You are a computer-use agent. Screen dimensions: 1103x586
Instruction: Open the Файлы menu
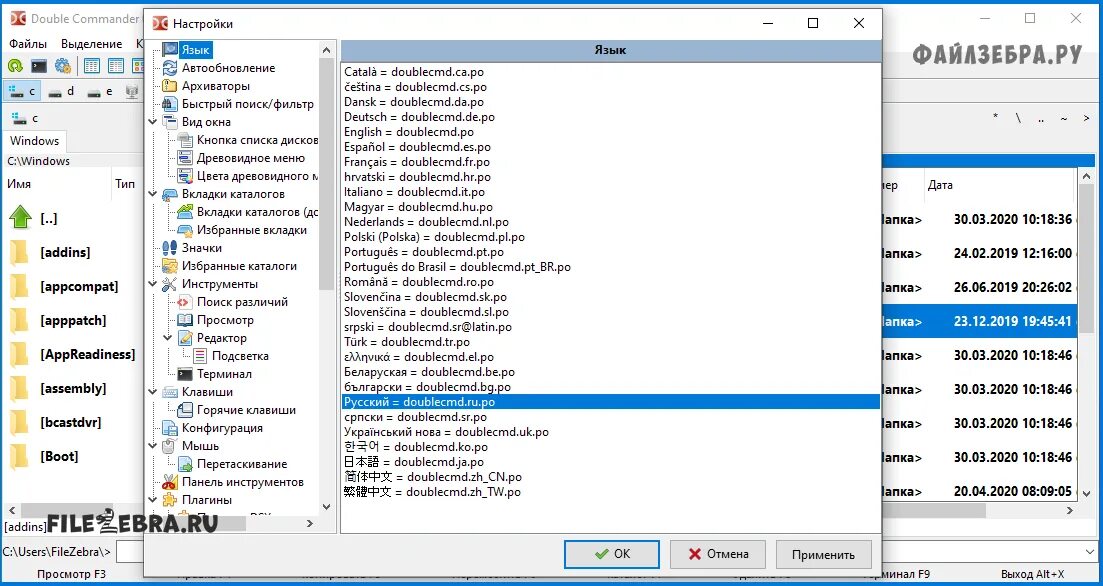pyautogui.click(x=28, y=44)
